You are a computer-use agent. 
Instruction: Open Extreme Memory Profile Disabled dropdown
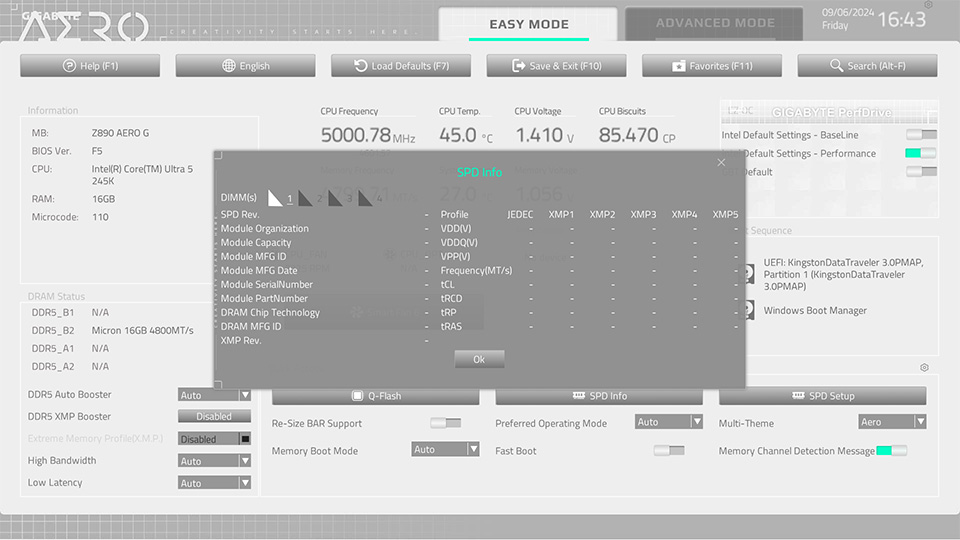click(214, 439)
